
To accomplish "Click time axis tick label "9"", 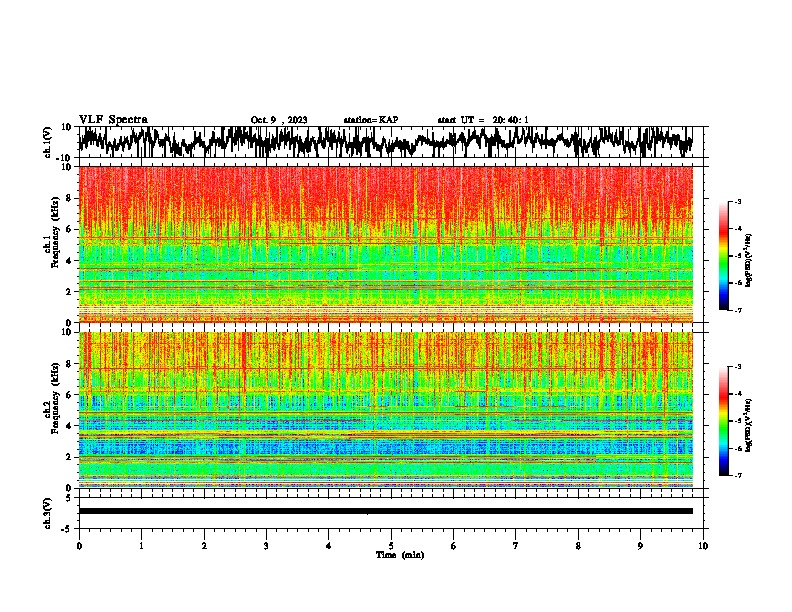I will [x=640, y=546].
